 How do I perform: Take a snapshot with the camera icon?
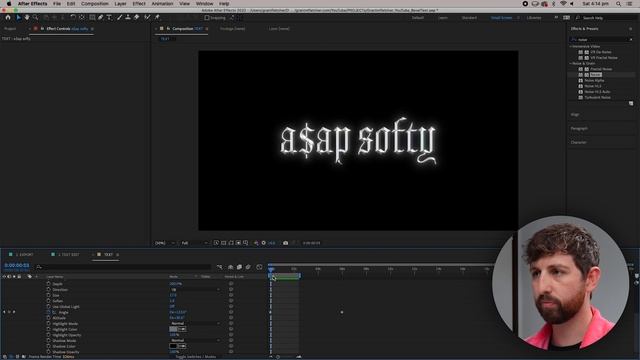click(285, 243)
